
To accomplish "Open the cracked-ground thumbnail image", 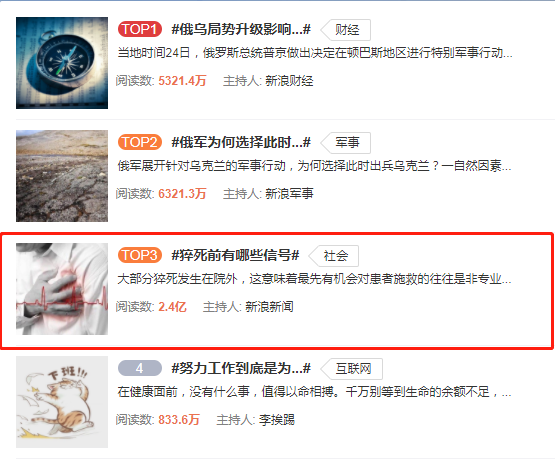I will 62,176.
